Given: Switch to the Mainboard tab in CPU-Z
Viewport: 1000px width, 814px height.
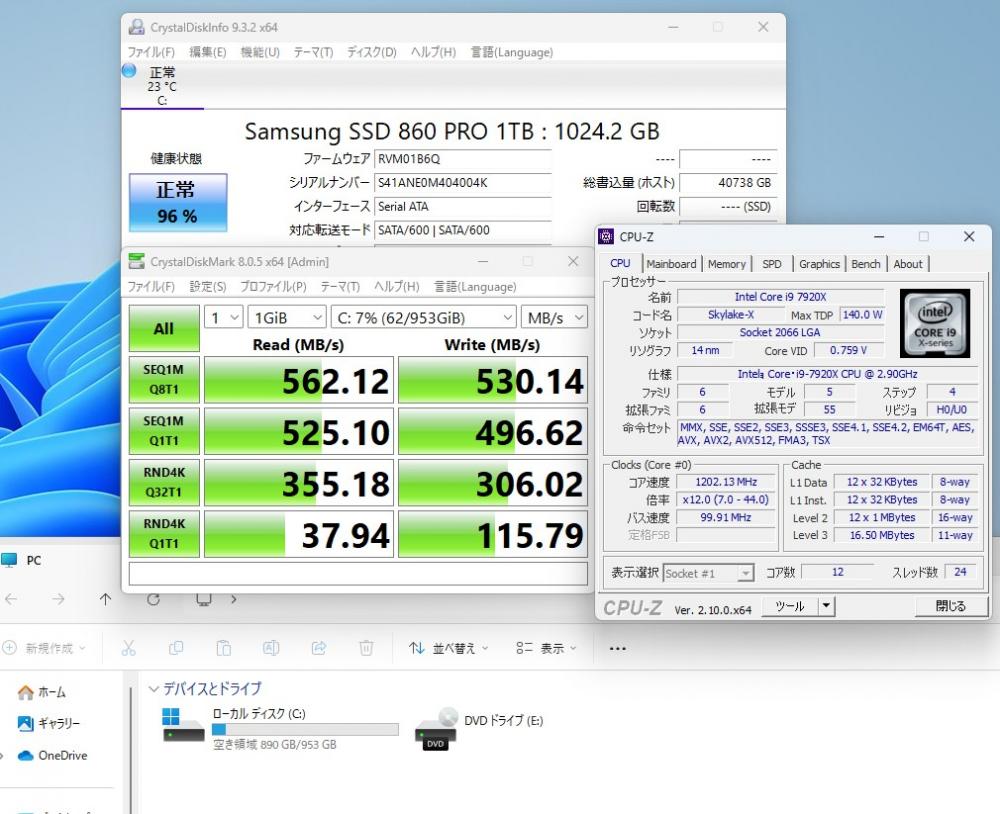Looking at the screenshot, I should click(671, 264).
